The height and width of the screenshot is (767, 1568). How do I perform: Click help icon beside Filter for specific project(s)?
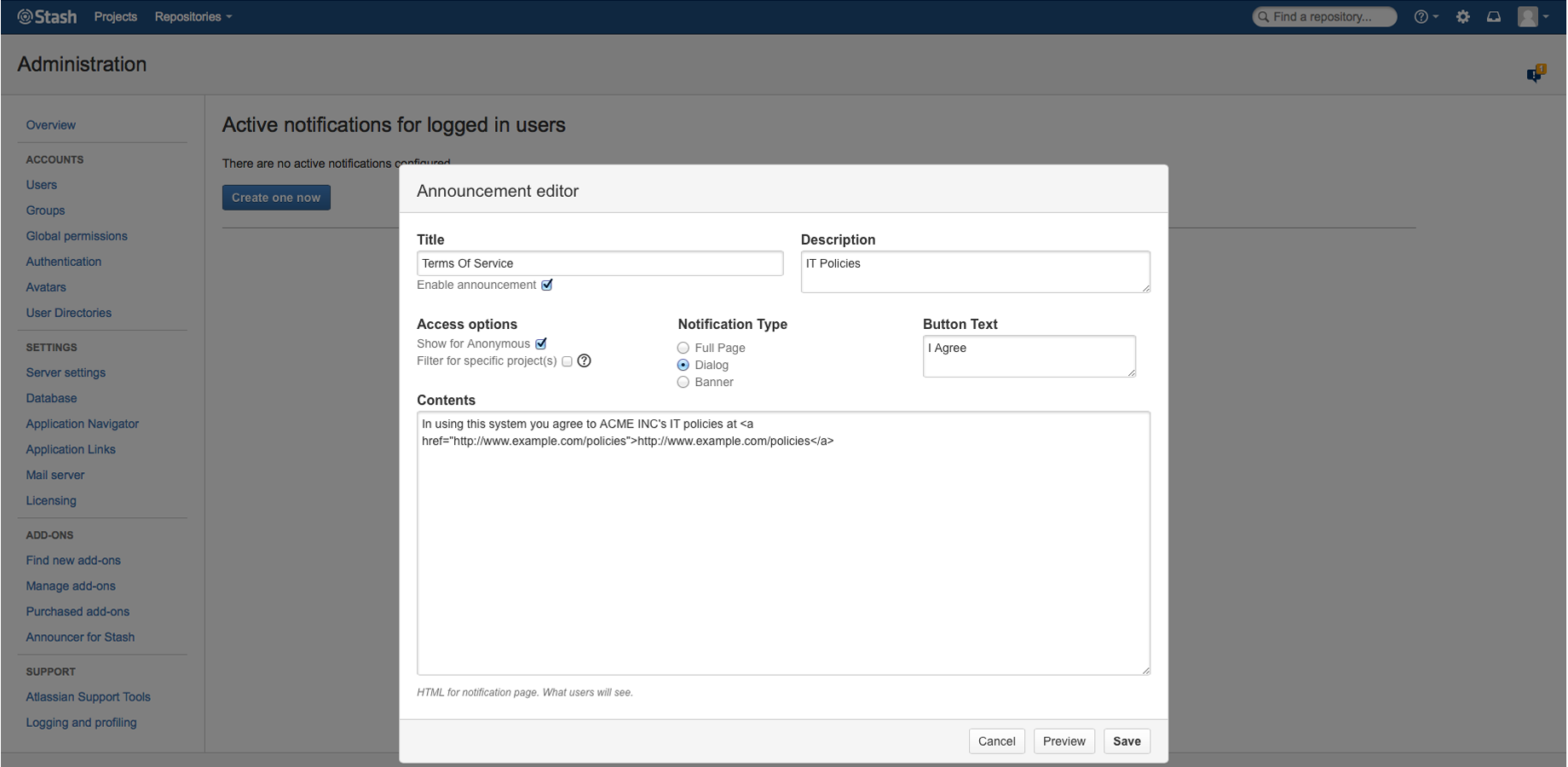584,360
